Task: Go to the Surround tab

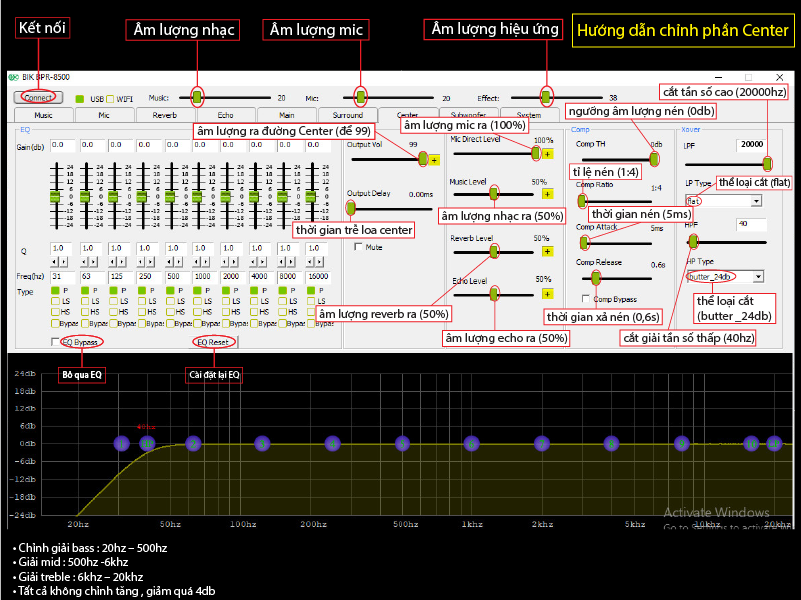Action: click(347, 115)
